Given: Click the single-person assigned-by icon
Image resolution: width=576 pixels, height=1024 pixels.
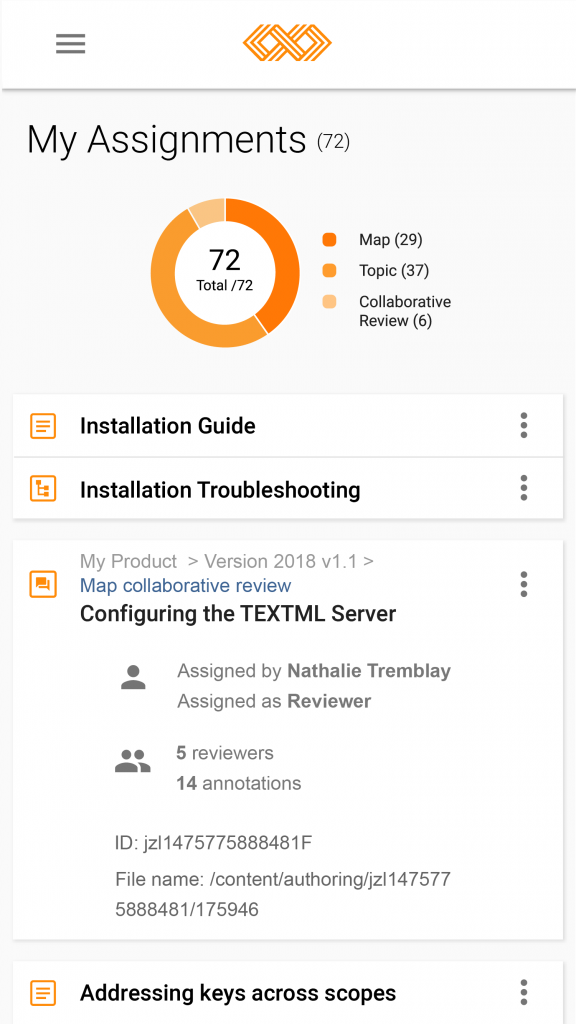Looking at the screenshot, I should tap(133, 677).
